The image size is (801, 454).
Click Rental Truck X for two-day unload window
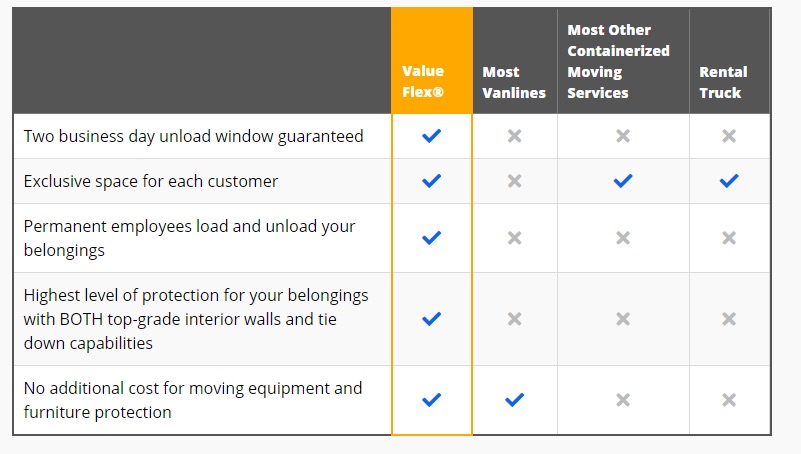[x=729, y=136]
